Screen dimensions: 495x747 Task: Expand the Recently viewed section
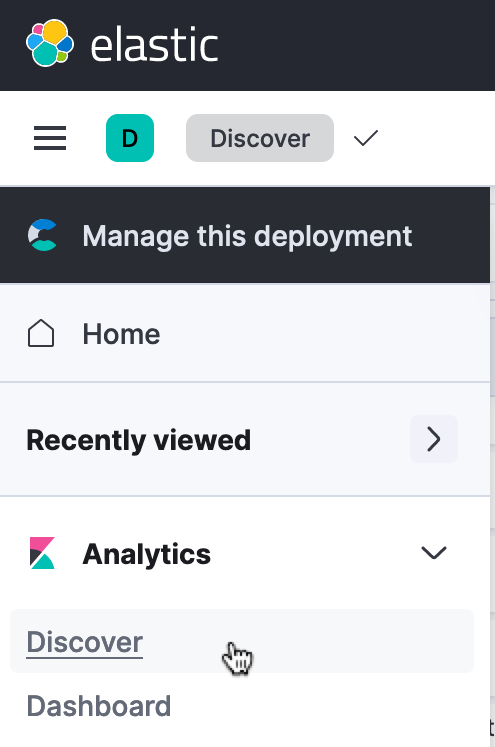click(434, 439)
